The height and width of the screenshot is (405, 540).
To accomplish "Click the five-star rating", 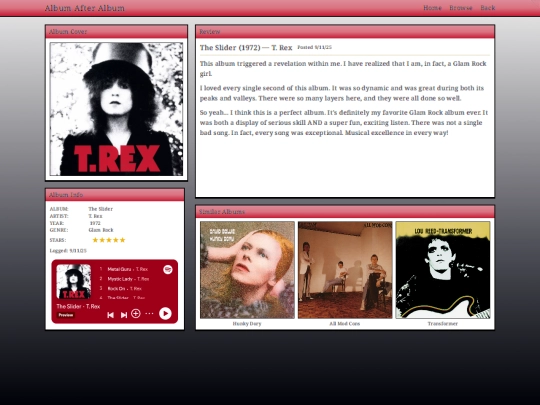I will [109, 240].
